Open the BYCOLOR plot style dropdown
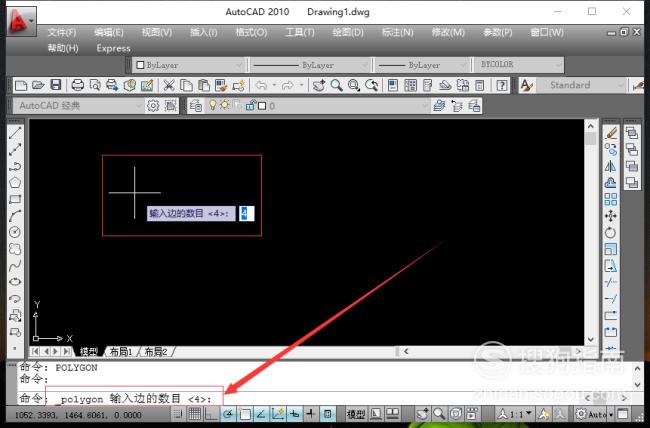The image size is (650, 428). click(519, 65)
